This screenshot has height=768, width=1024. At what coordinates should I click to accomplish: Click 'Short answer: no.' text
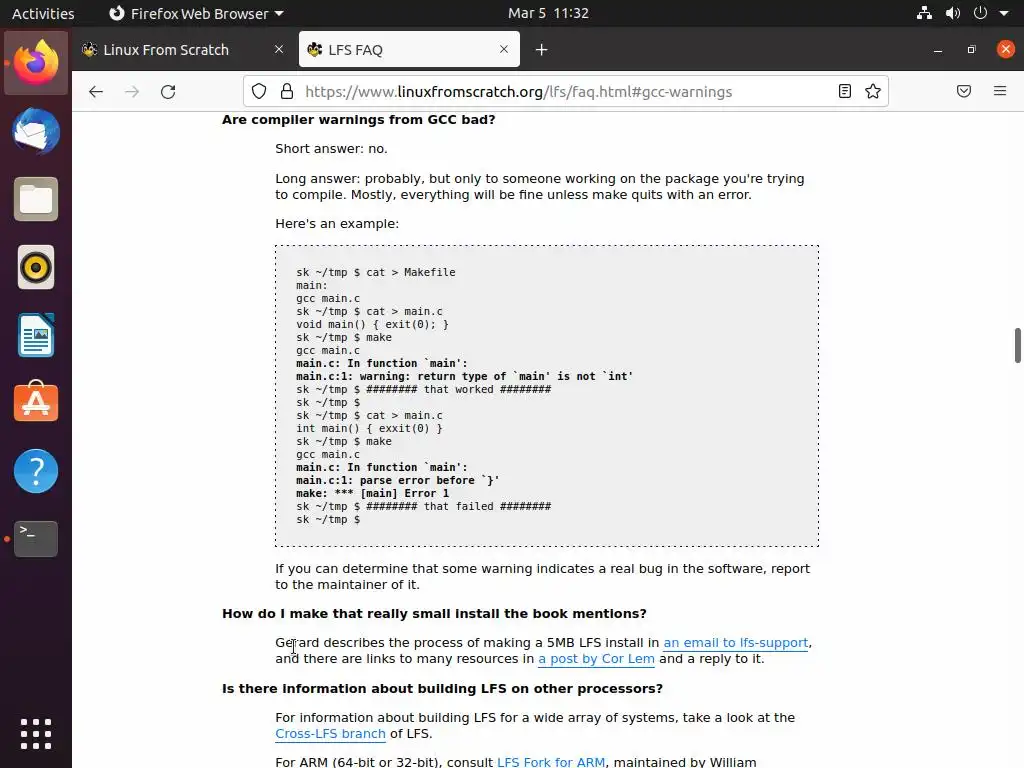(x=331, y=148)
